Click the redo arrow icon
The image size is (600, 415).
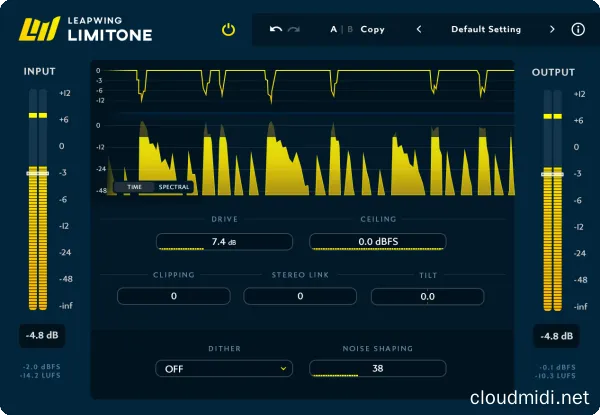(x=293, y=30)
